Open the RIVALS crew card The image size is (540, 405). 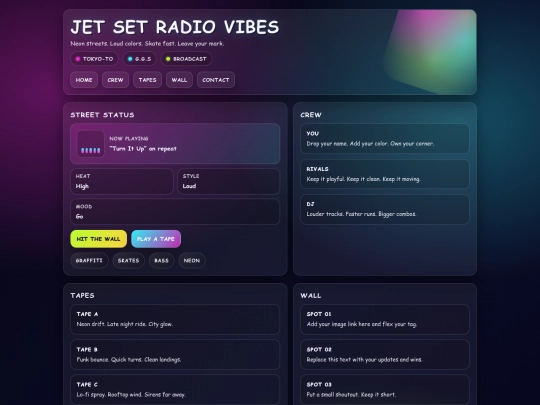tap(385, 174)
